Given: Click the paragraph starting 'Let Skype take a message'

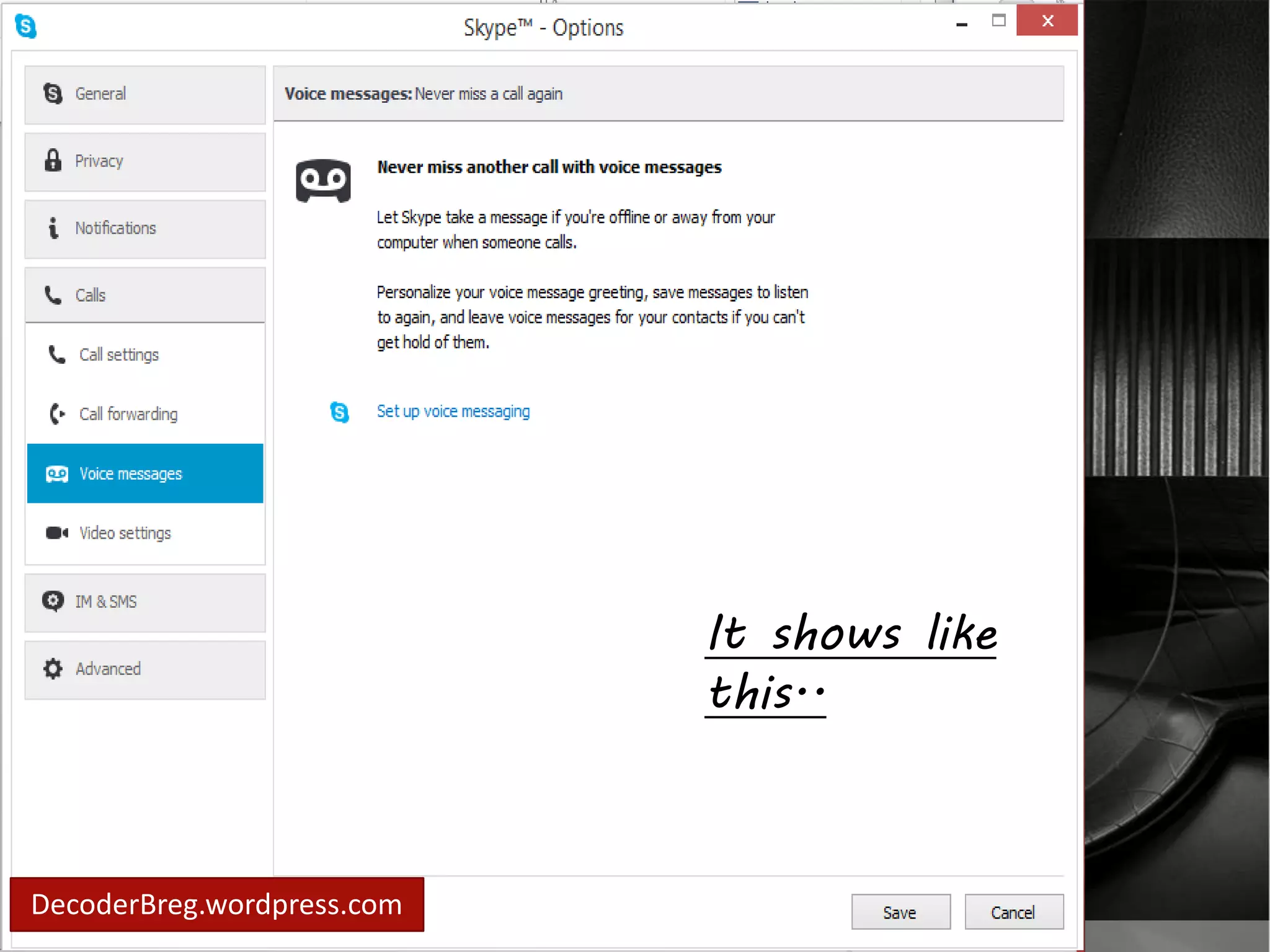Looking at the screenshot, I should click(x=576, y=230).
